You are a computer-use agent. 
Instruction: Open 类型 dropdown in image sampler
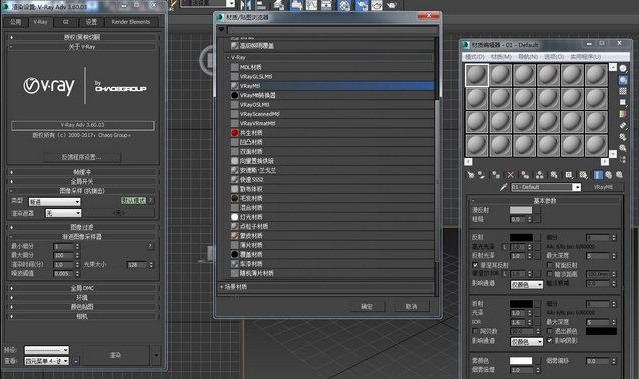tap(54, 202)
